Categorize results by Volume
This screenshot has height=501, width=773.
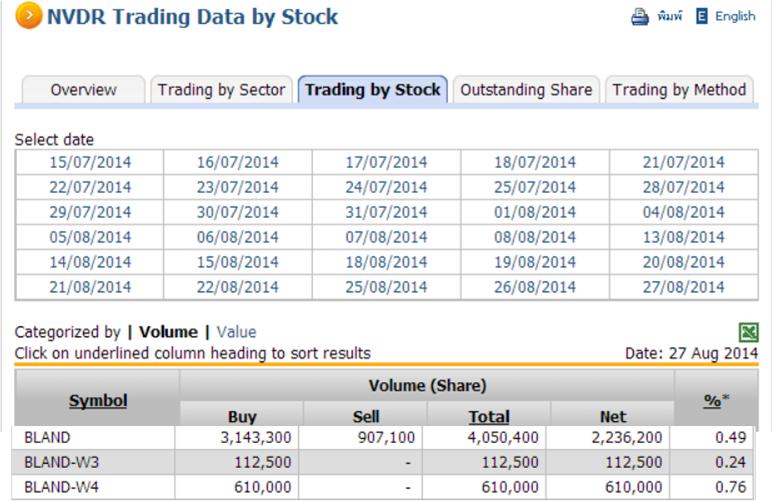[x=167, y=332]
